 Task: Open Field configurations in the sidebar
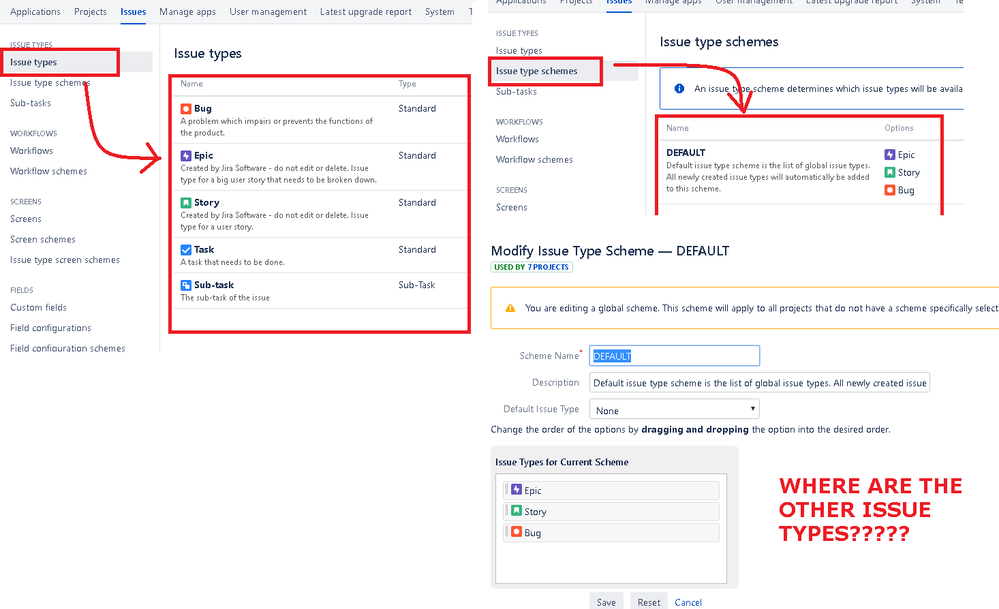[x=50, y=327]
